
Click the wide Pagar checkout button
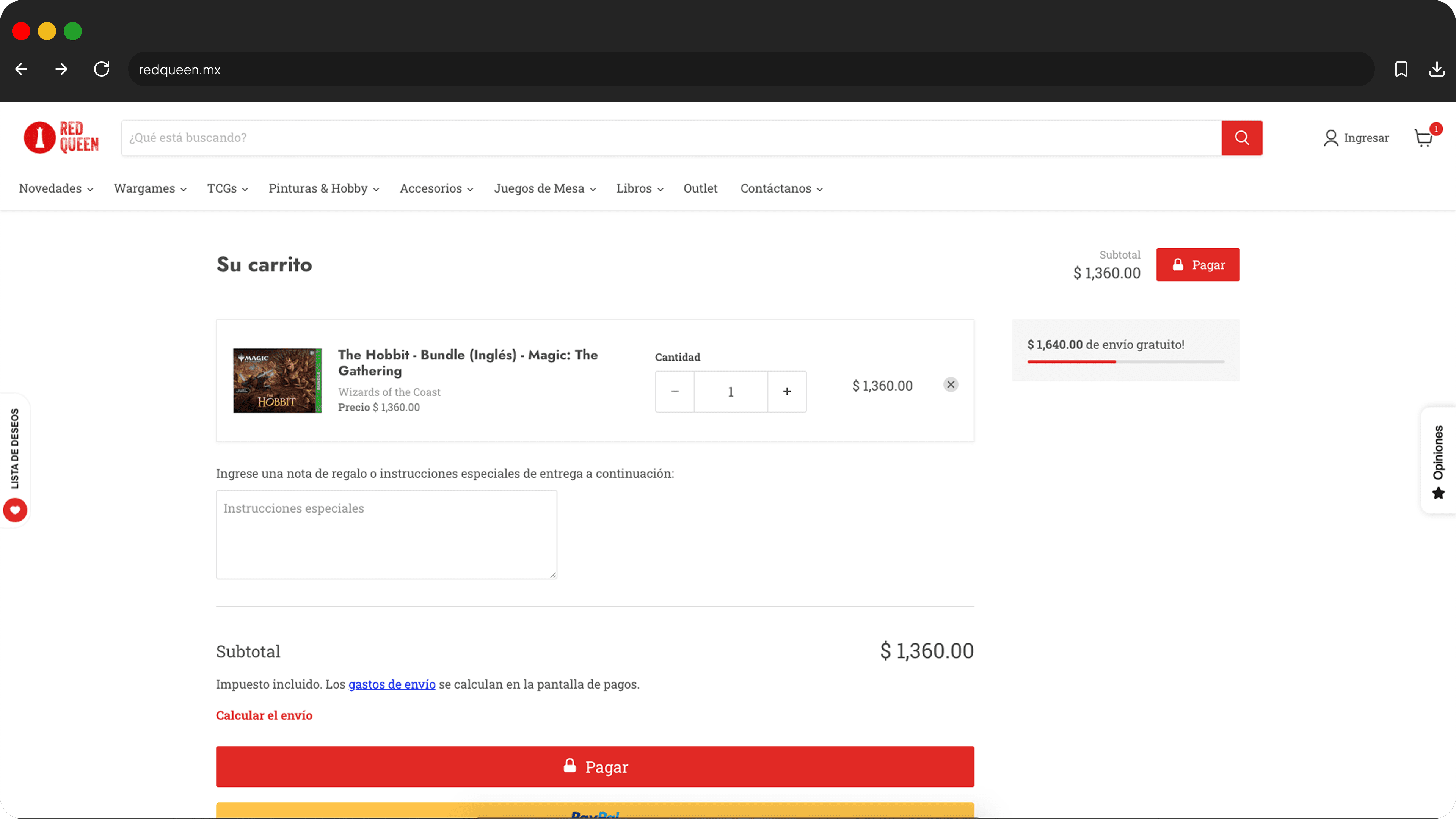595,766
